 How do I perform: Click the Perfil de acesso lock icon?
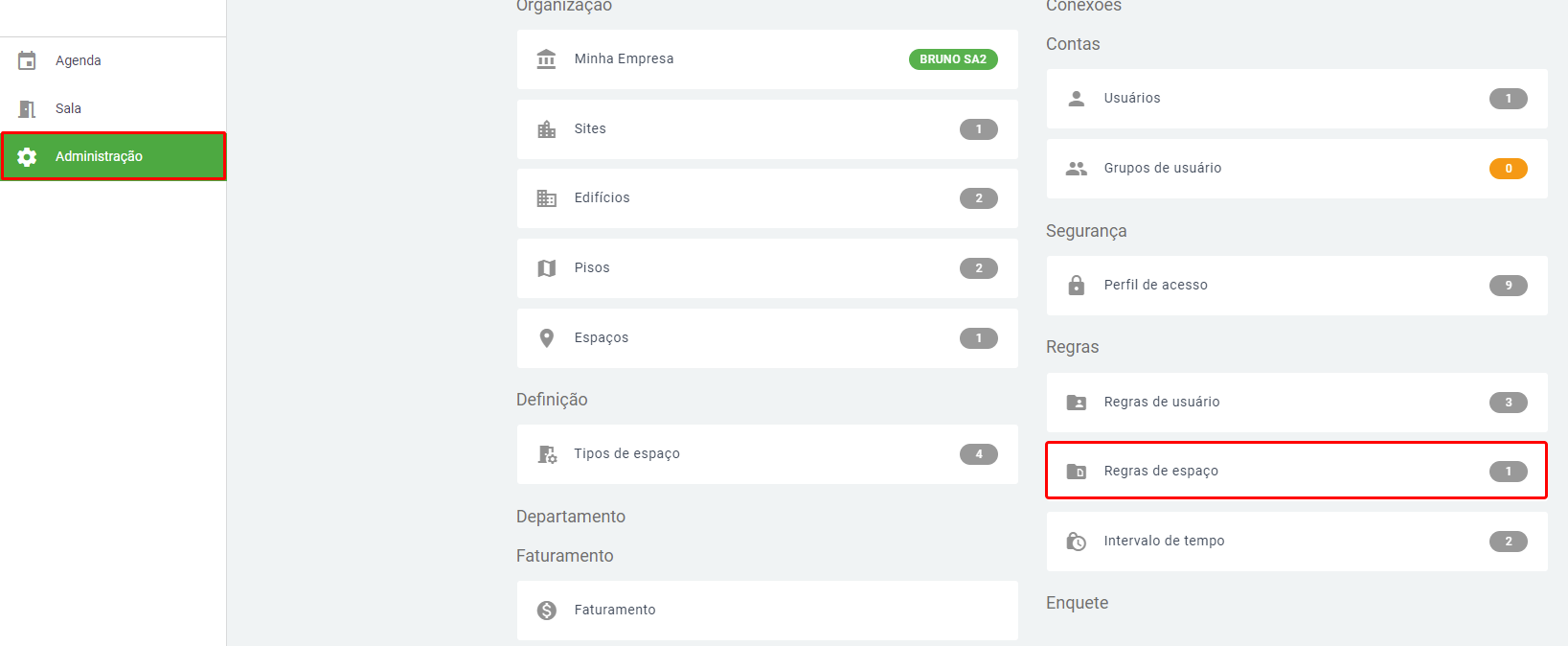click(1077, 286)
